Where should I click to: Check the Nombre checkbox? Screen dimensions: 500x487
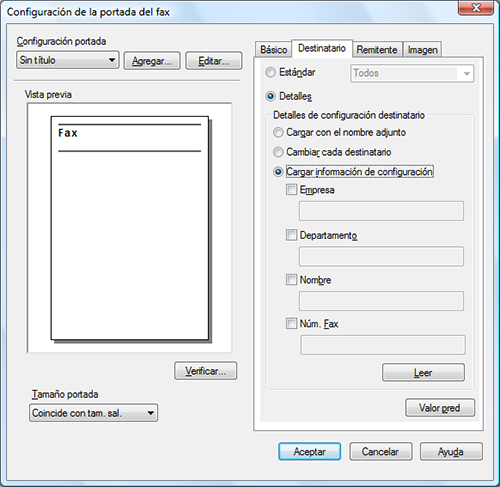tap(291, 279)
